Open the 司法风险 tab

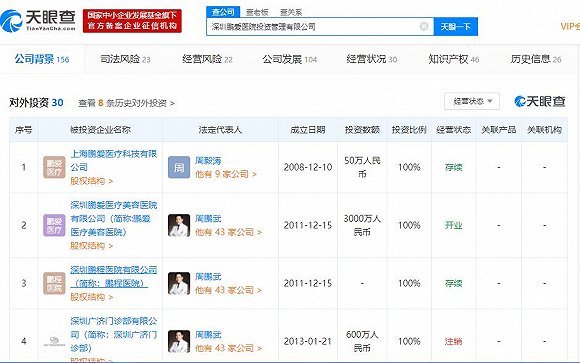(x=125, y=59)
